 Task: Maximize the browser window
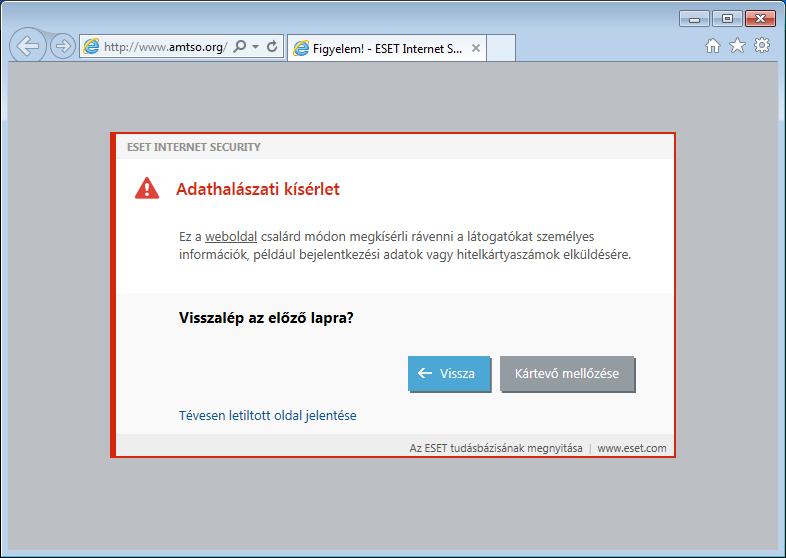[x=727, y=19]
